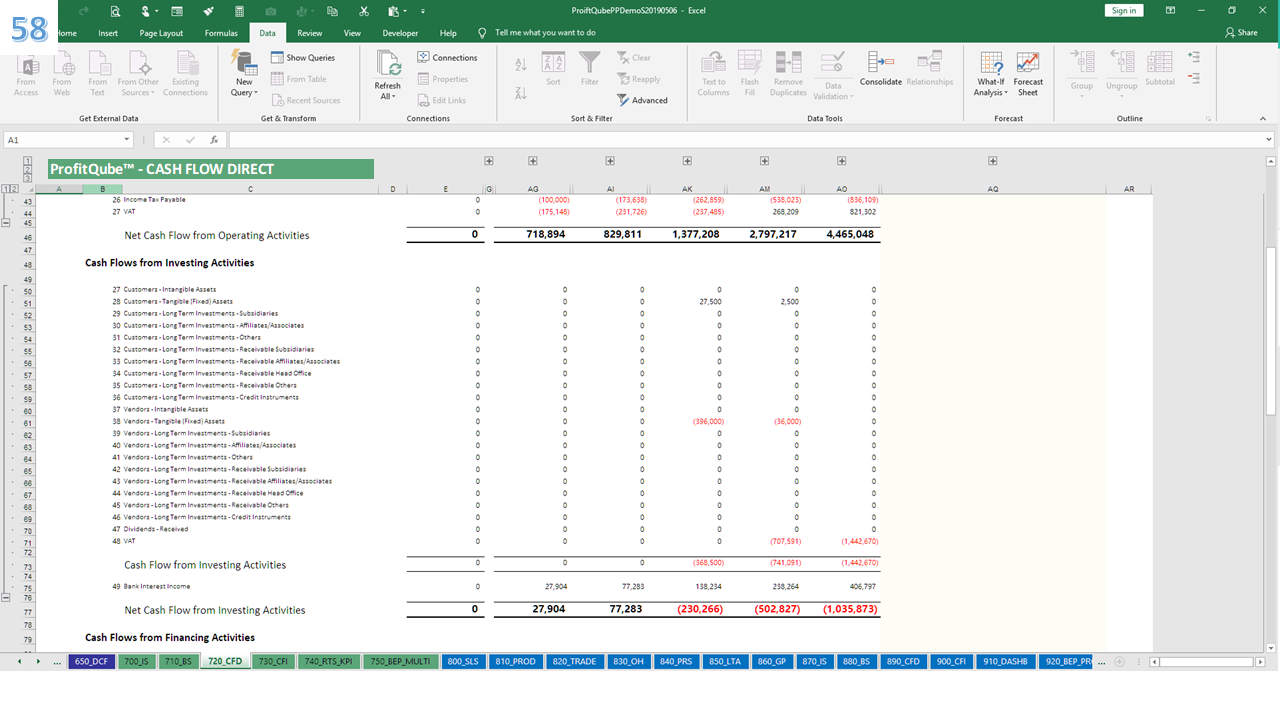Screen dimensions: 1280x720
Task: Open Advanced filter options
Action: 642,100
